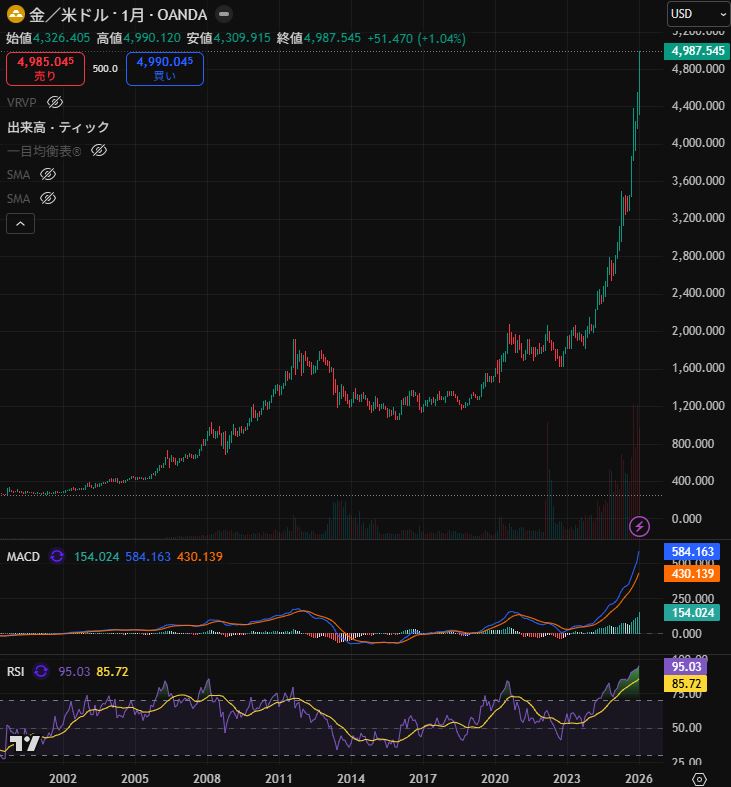The width and height of the screenshot is (731, 787).
Task: Open the USD currency dropdown
Action: [697, 14]
